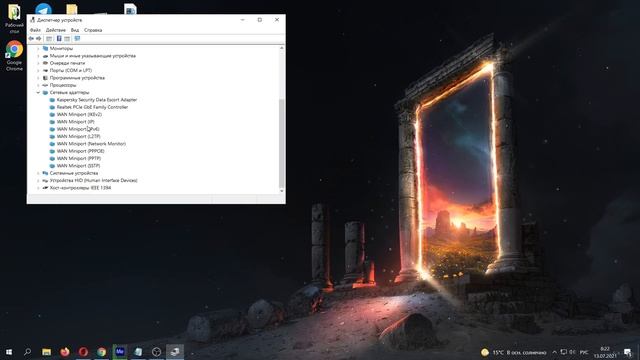Click the scan for hardware changes monitor icon
This screenshot has height=360, width=640.
(77, 38)
